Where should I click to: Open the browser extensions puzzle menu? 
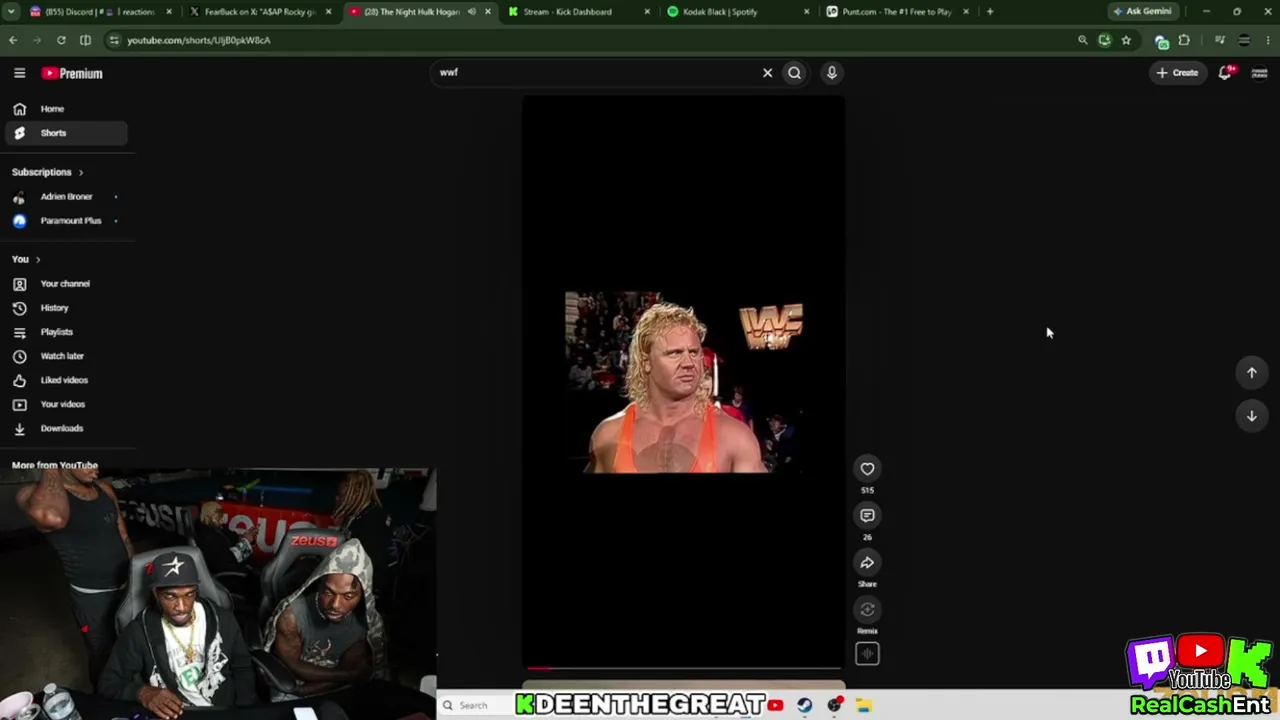point(1184,40)
